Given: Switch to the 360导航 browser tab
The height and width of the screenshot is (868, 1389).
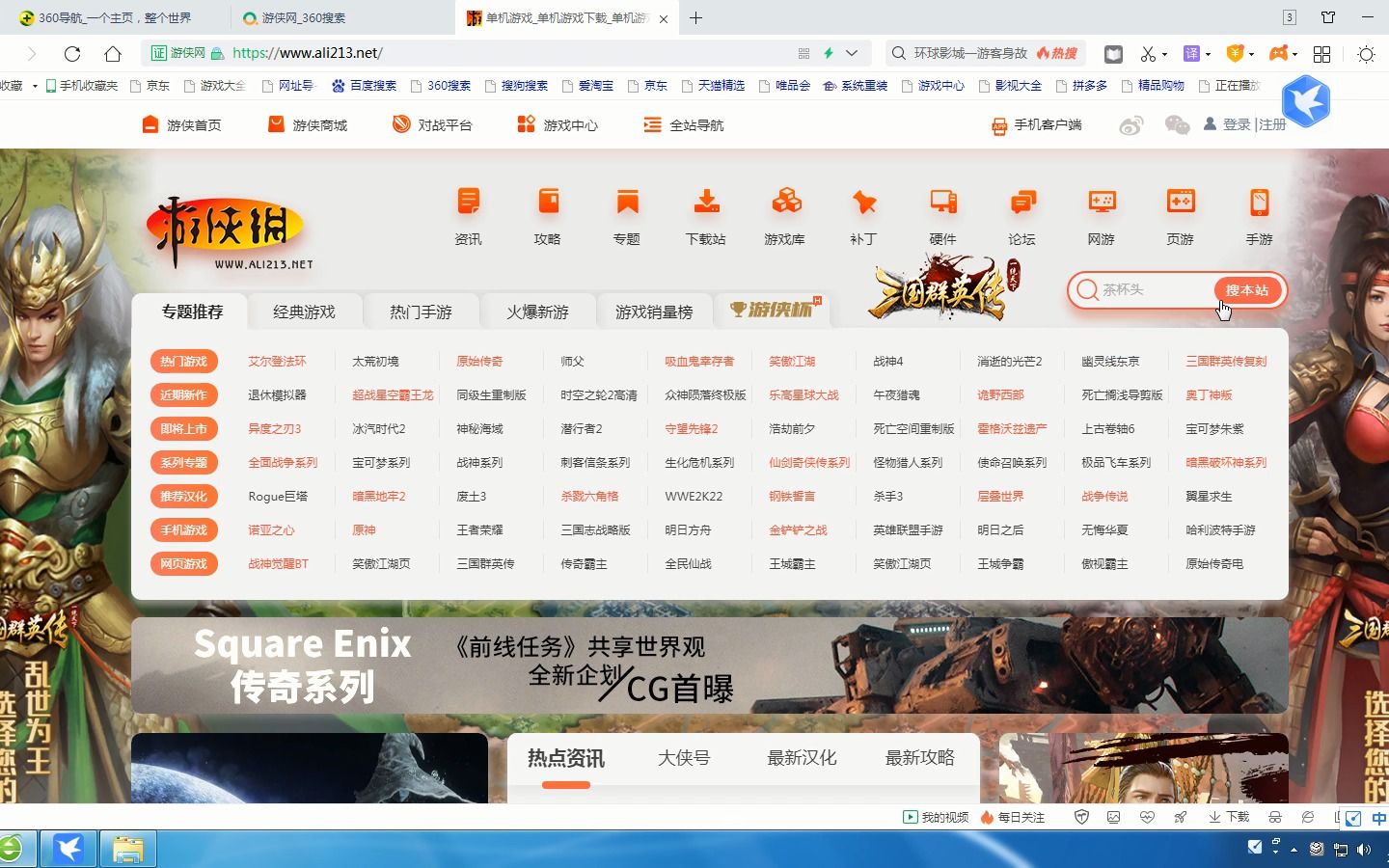Looking at the screenshot, I should point(114,17).
